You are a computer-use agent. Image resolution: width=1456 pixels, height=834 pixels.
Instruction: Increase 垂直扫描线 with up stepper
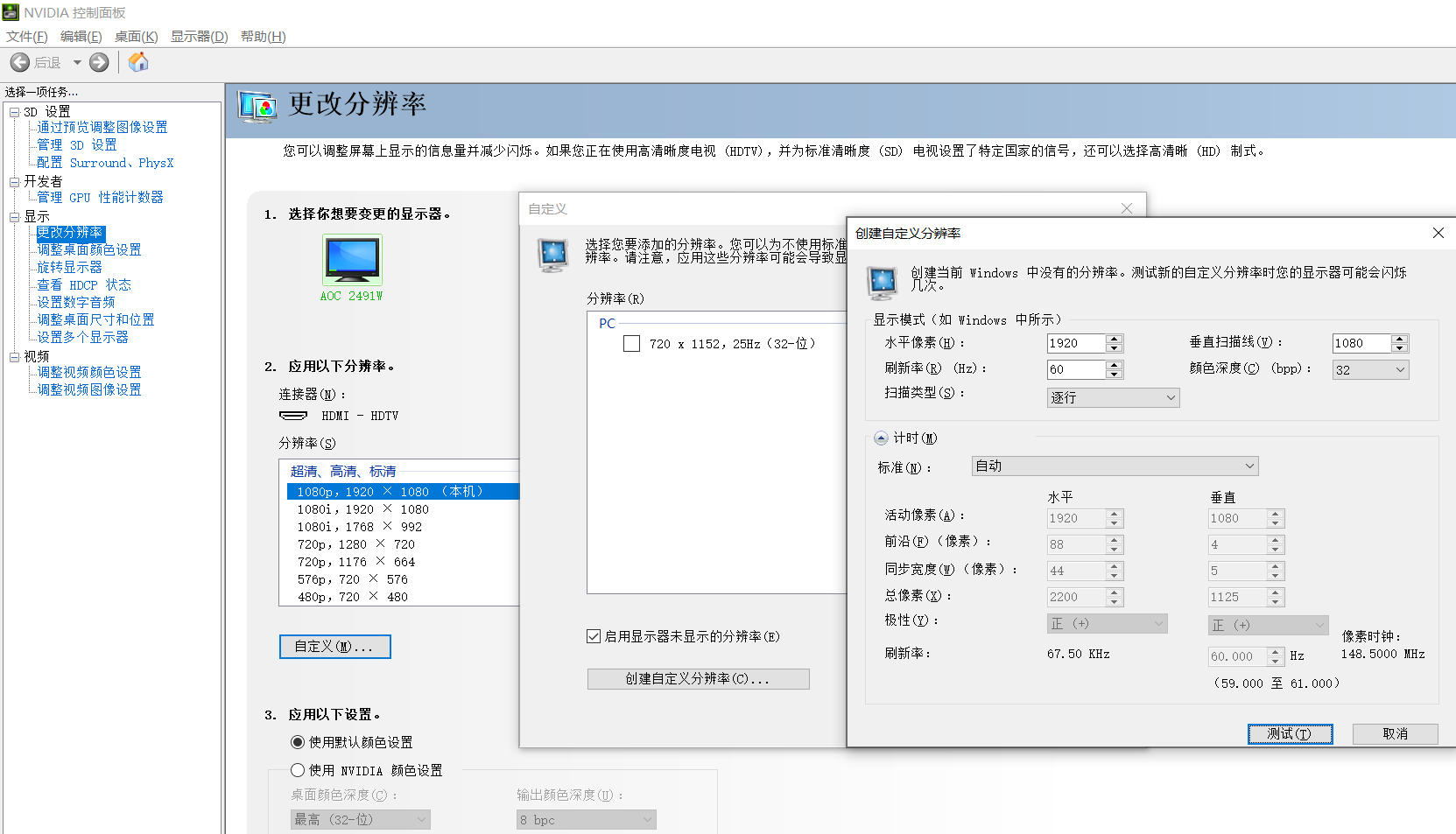pyautogui.click(x=1399, y=339)
